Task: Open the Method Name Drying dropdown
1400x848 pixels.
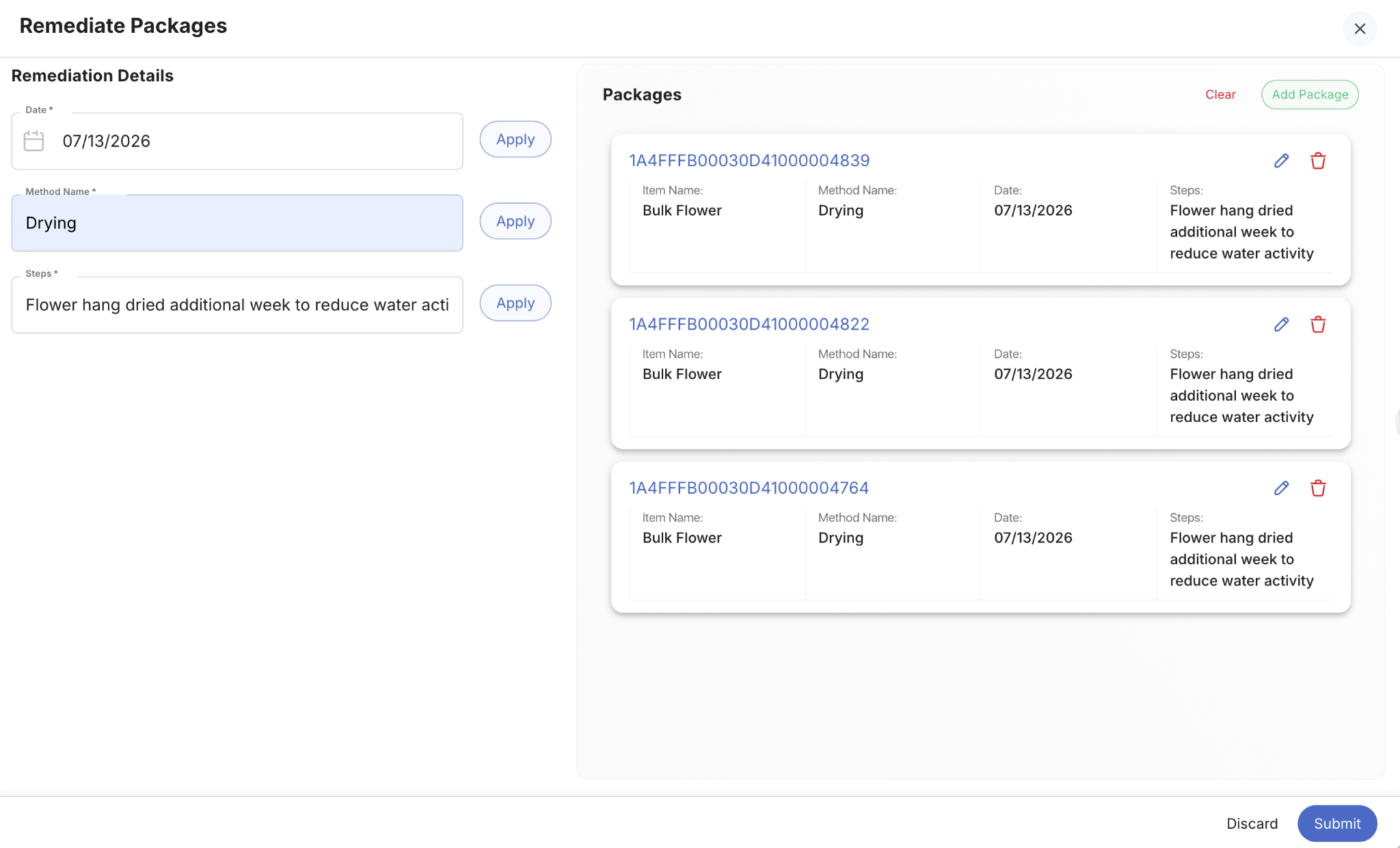Action: coord(237,223)
